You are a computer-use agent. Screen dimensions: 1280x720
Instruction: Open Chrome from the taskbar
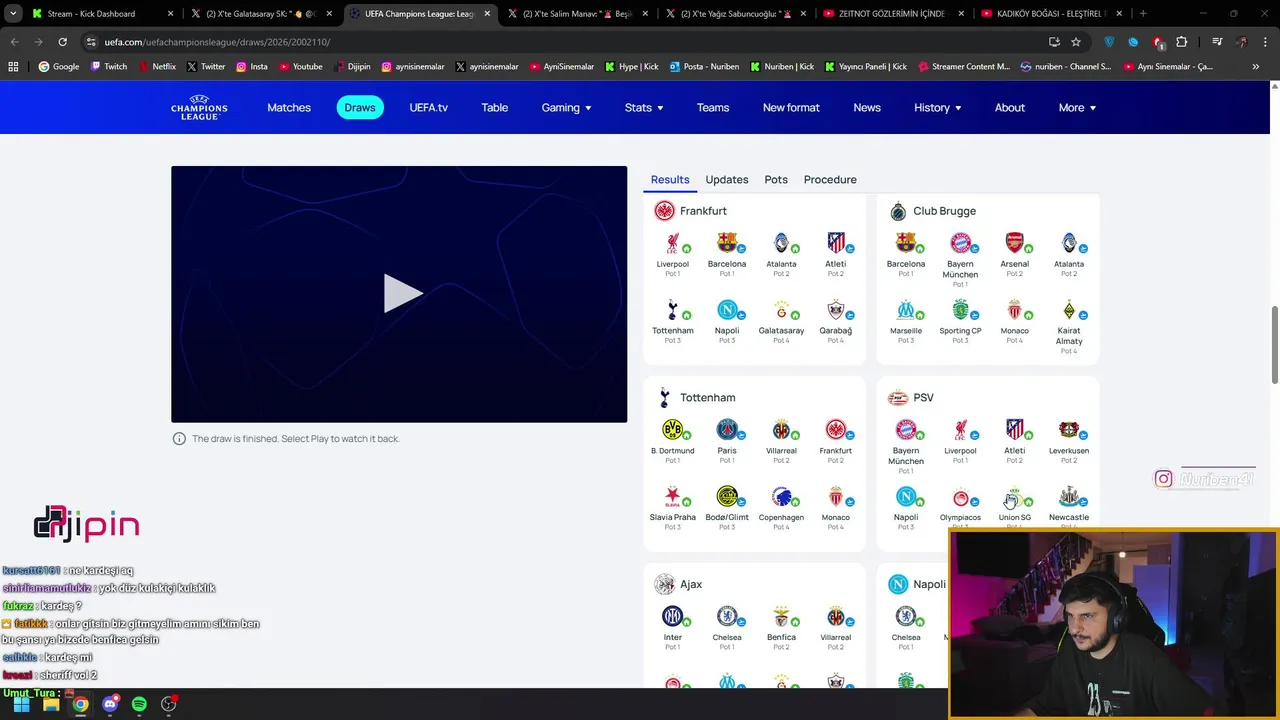pyautogui.click(x=80, y=704)
